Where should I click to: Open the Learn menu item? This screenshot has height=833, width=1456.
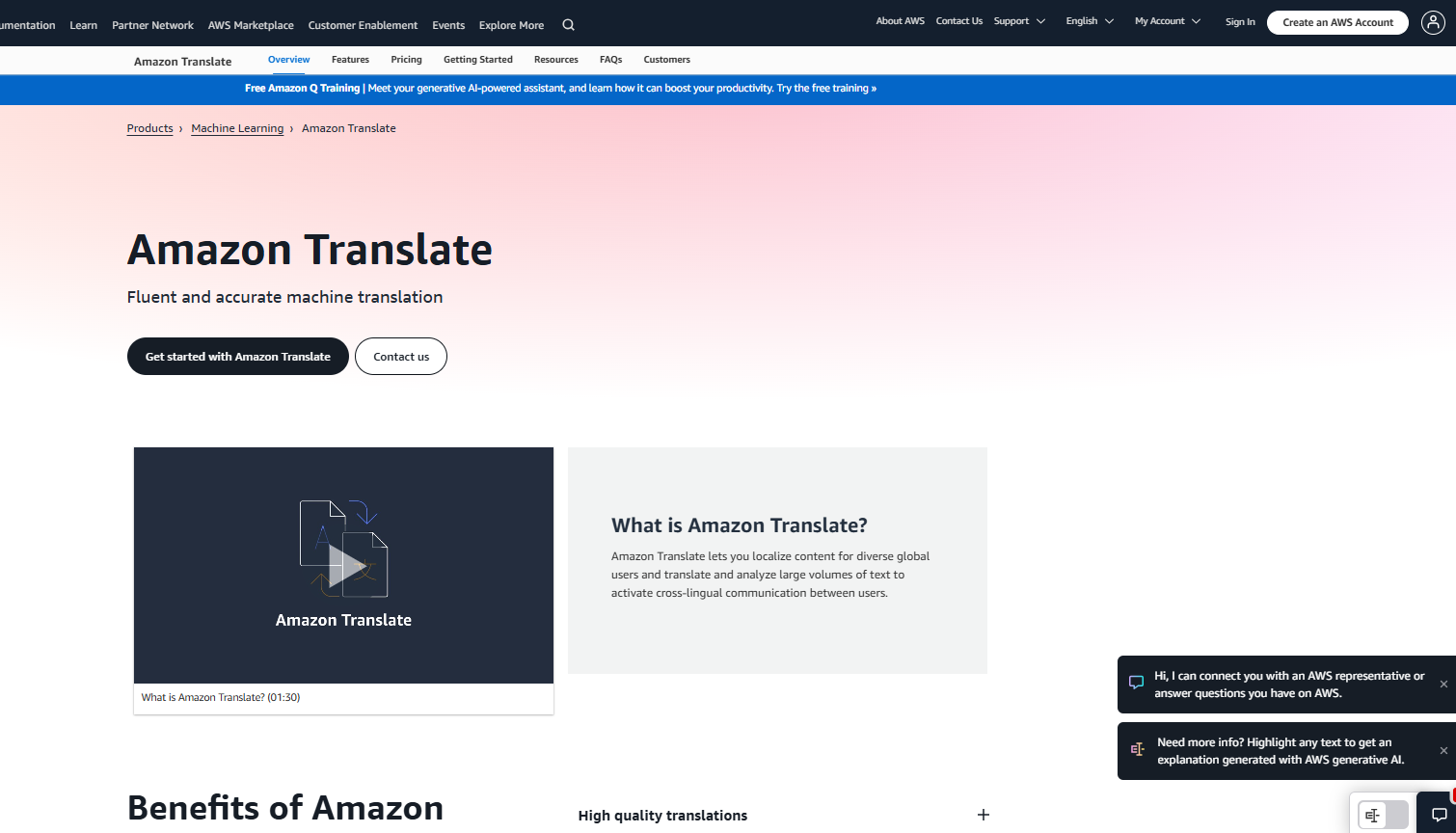(x=84, y=25)
